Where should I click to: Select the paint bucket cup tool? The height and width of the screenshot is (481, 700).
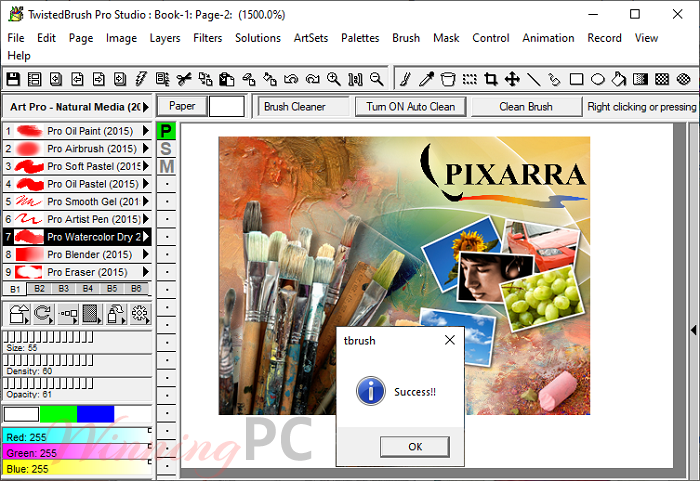coord(448,79)
